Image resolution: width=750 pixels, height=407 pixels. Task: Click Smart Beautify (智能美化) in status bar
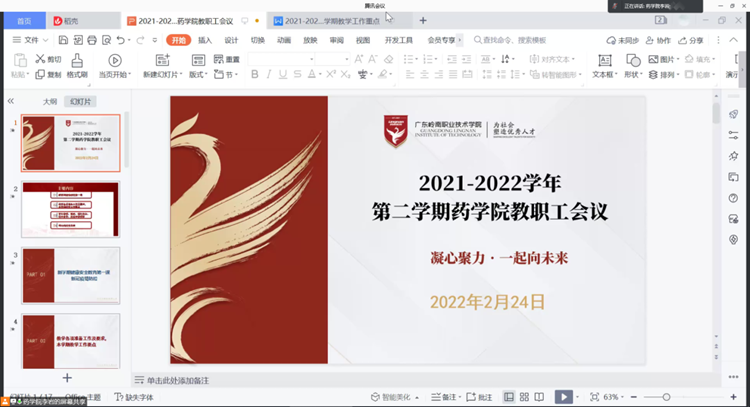395,397
